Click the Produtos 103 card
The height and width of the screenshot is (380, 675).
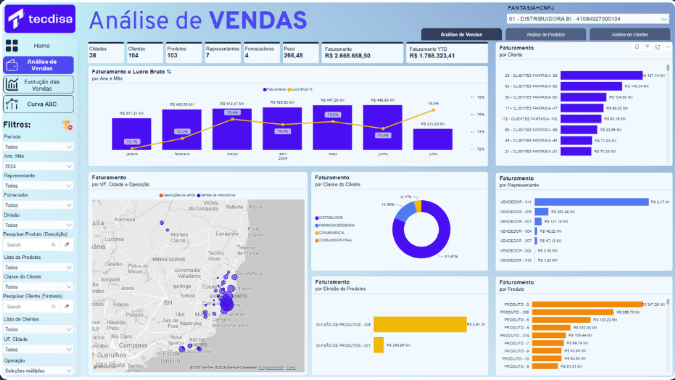(x=184, y=53)
